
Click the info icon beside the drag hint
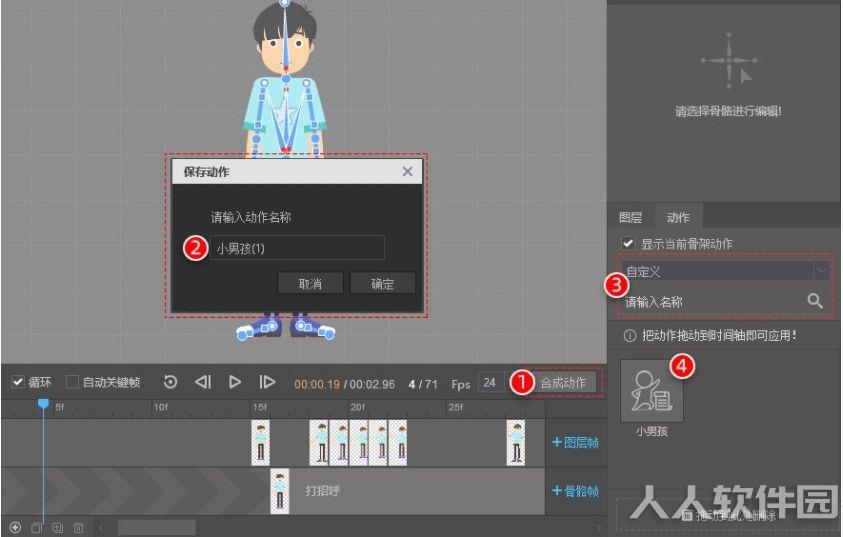[x=630, y=336]
